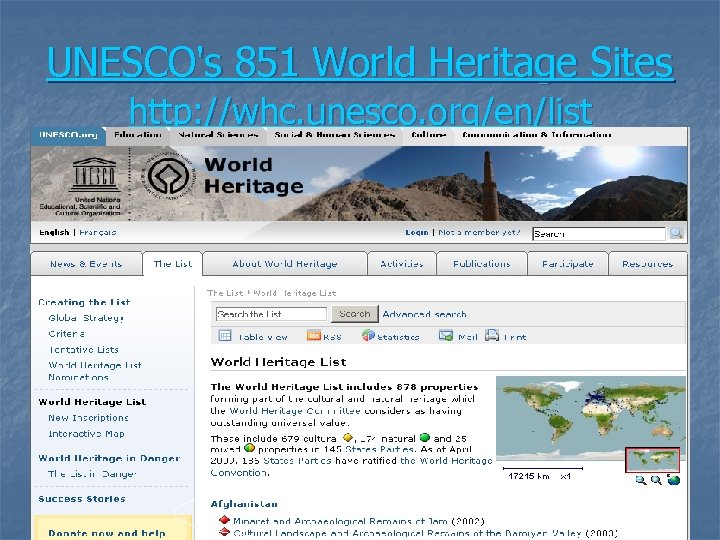Open the Natural Sciences top menu item
Image resolution: width=720 pixels, height=540 pixels.
pyautogui.click(x=218, y=135)
